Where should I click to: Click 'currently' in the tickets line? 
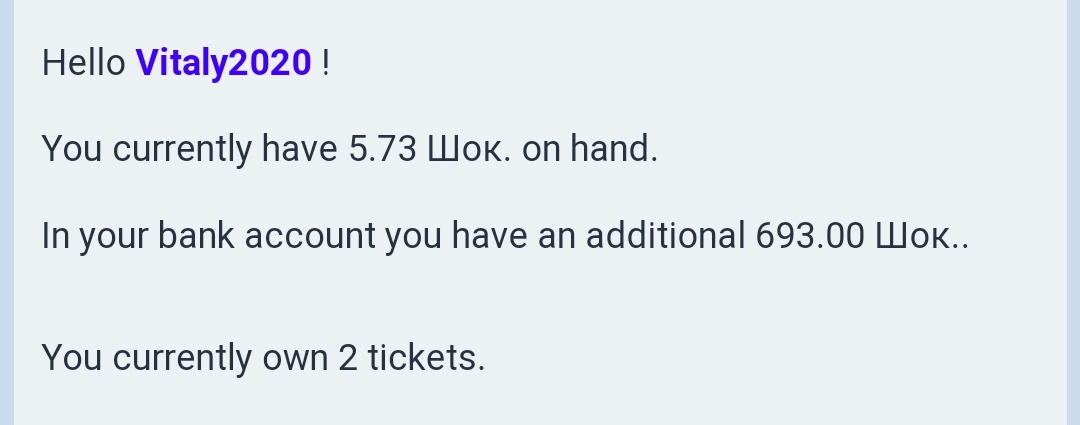click(182, 357)
